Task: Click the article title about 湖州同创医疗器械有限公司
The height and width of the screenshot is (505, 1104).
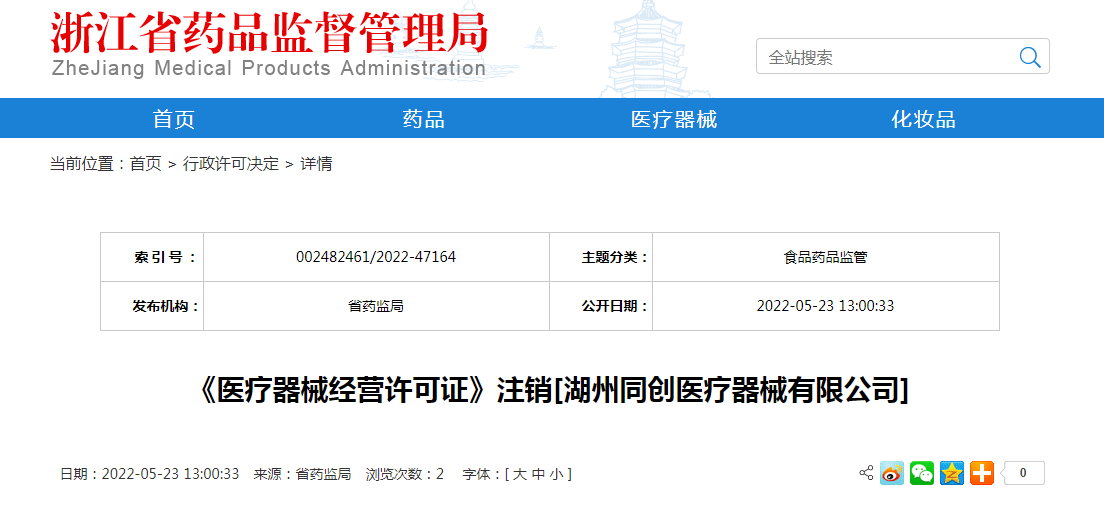Action: click(552, 389)
